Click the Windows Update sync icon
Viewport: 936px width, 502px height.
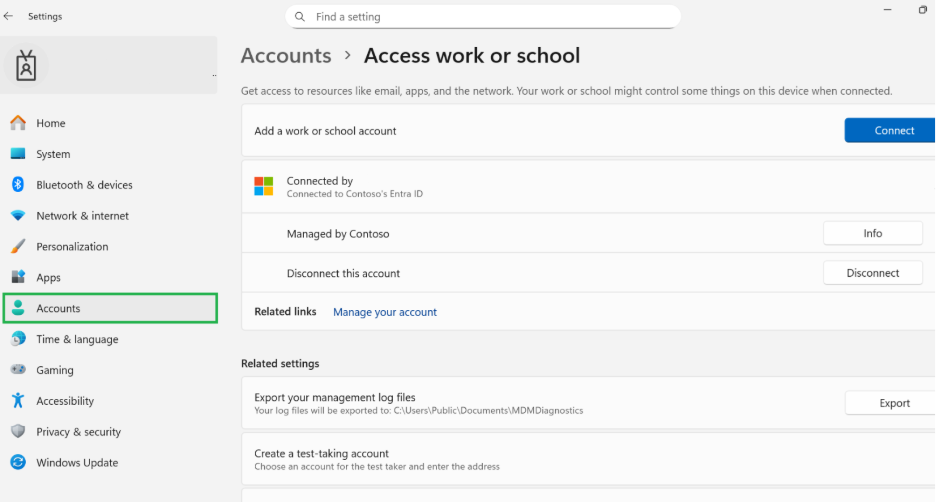point(18,462)
